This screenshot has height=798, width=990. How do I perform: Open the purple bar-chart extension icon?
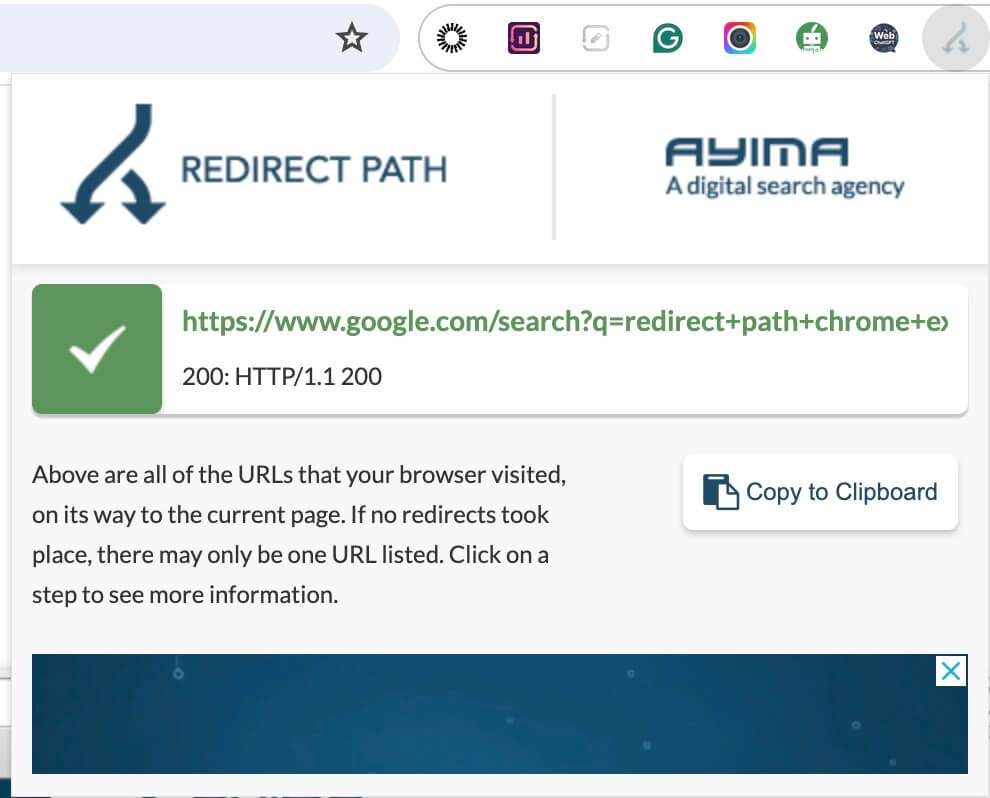click(x=524, y=38)
